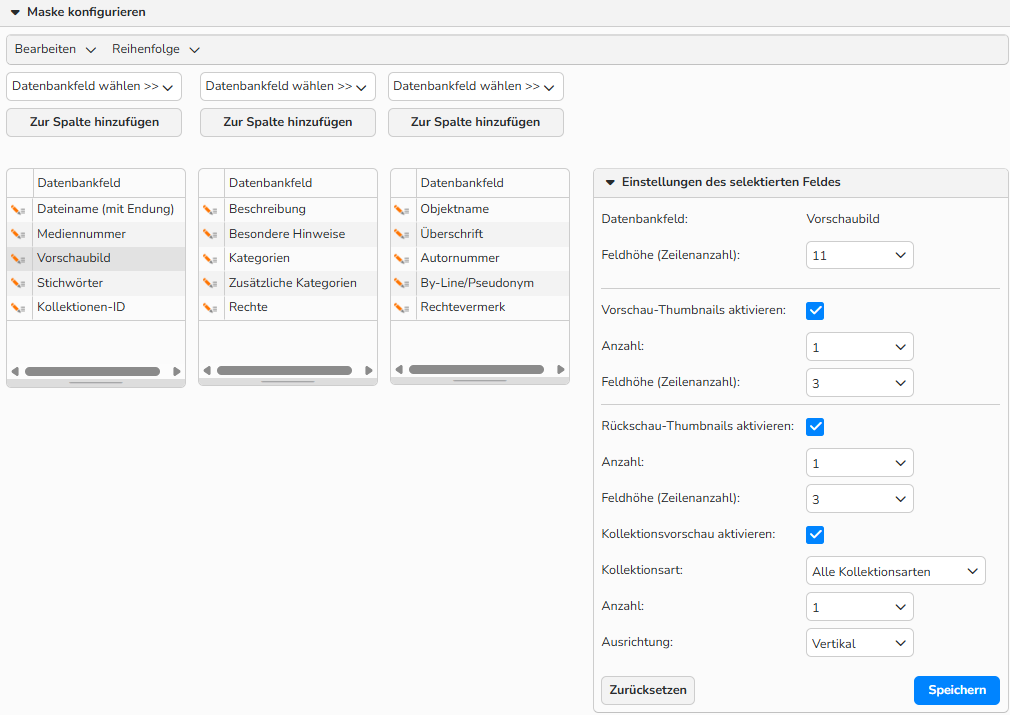Click edit pencil icon beside Kategorien
This screenshot has width=1010, height=715.
point(210,259)
